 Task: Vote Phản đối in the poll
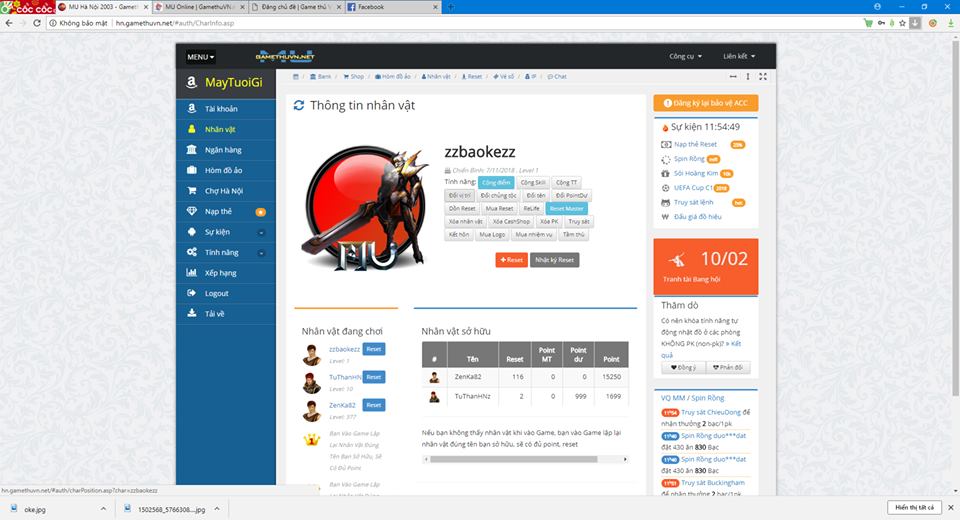728,367
